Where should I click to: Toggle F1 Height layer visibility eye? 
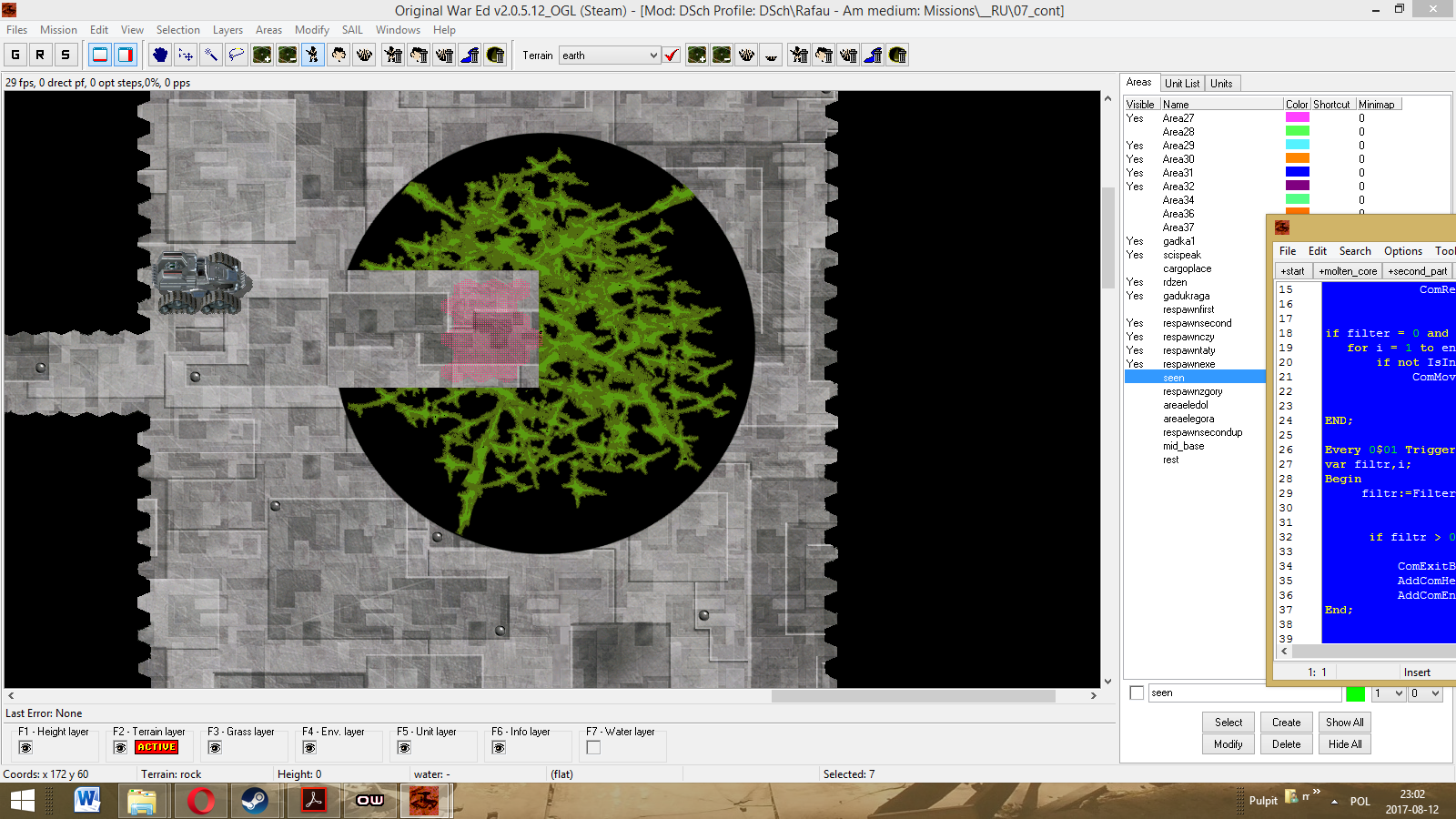click(x=25, y=748)
